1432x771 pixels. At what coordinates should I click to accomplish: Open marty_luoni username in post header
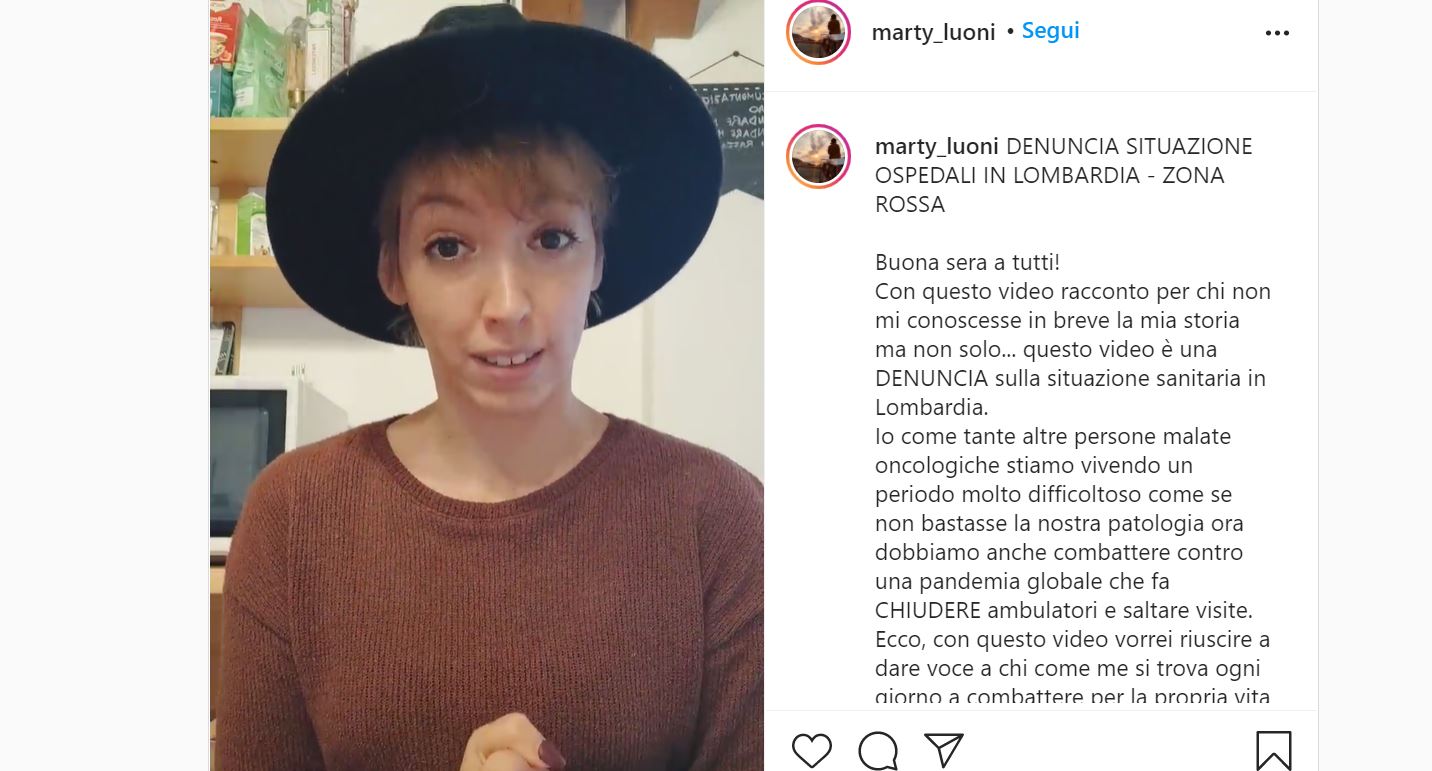tap(933, 33)
